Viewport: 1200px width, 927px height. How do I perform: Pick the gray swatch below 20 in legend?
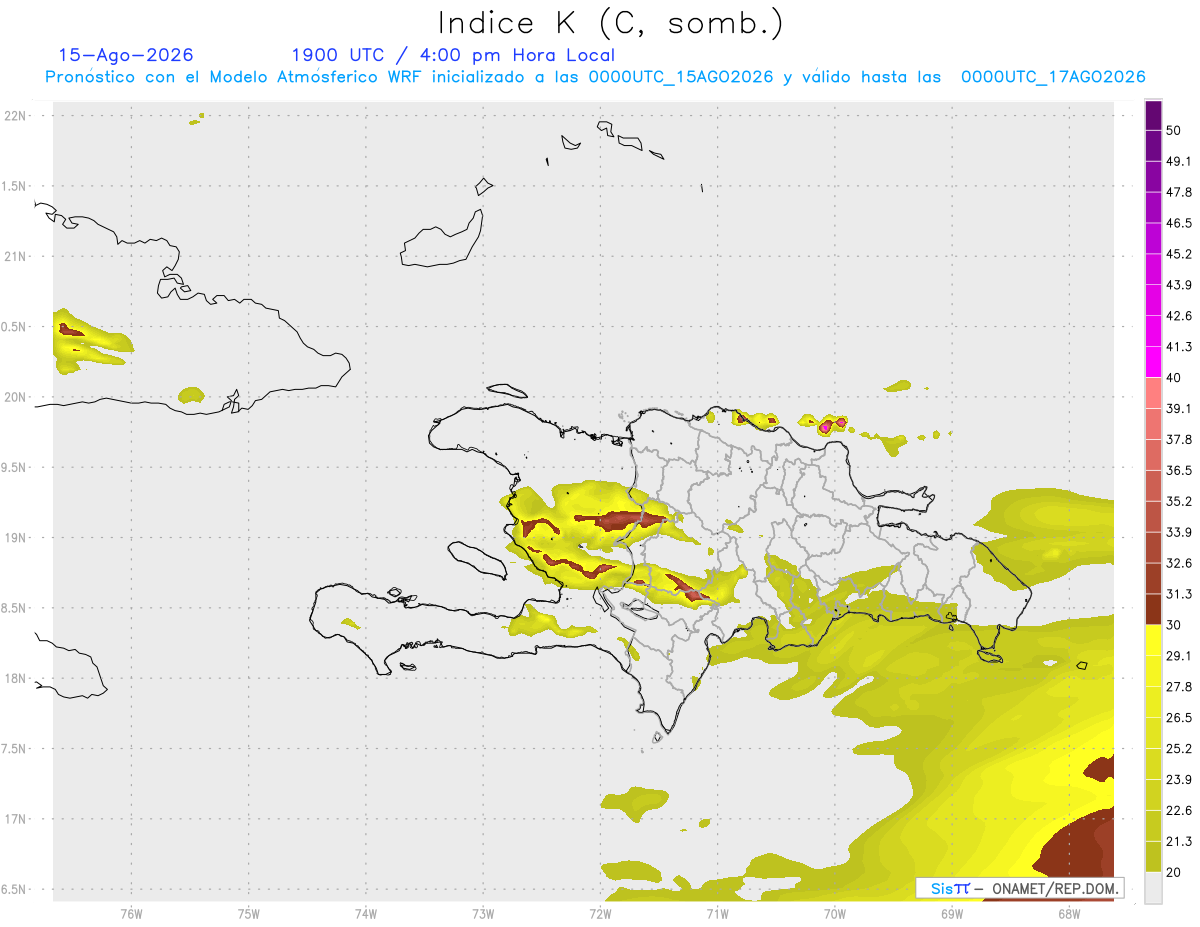pyautogui.click(x=1153, y=888)
